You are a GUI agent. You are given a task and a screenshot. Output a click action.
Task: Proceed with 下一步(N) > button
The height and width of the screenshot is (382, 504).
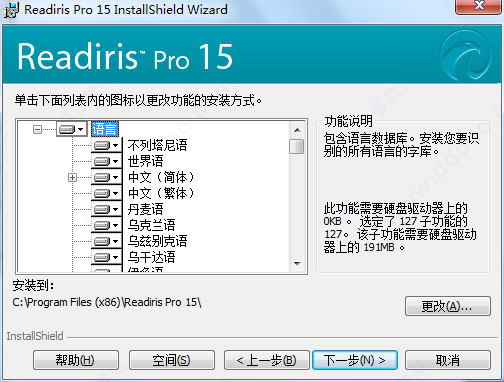355,360
